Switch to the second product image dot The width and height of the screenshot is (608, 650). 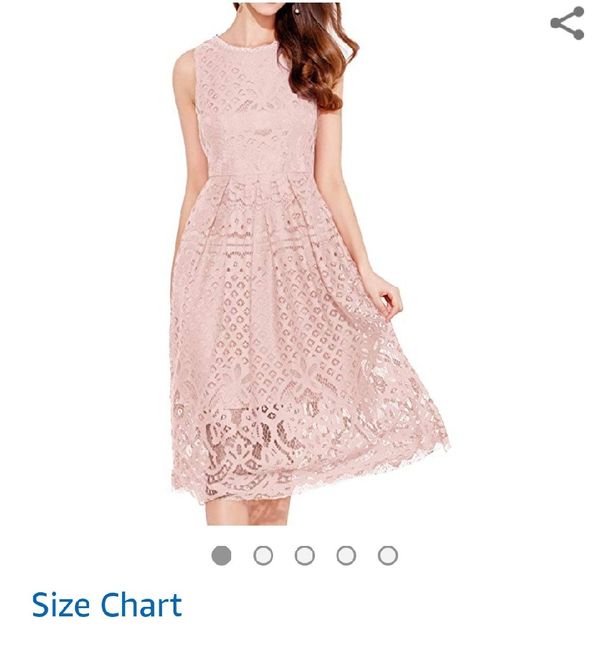(x=263, y=555)
